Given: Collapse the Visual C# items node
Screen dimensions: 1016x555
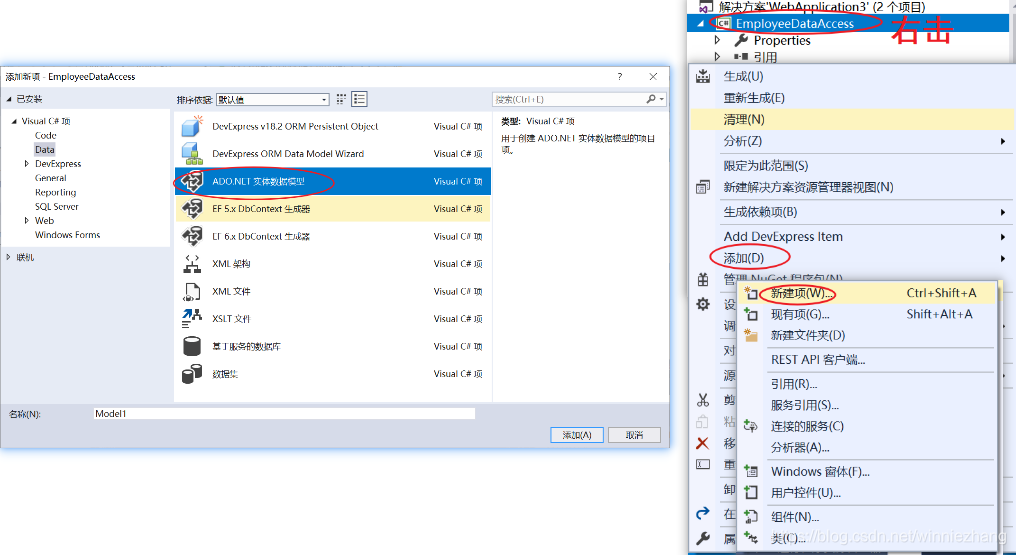Looking at the screenshot, I should coord(14,121).
